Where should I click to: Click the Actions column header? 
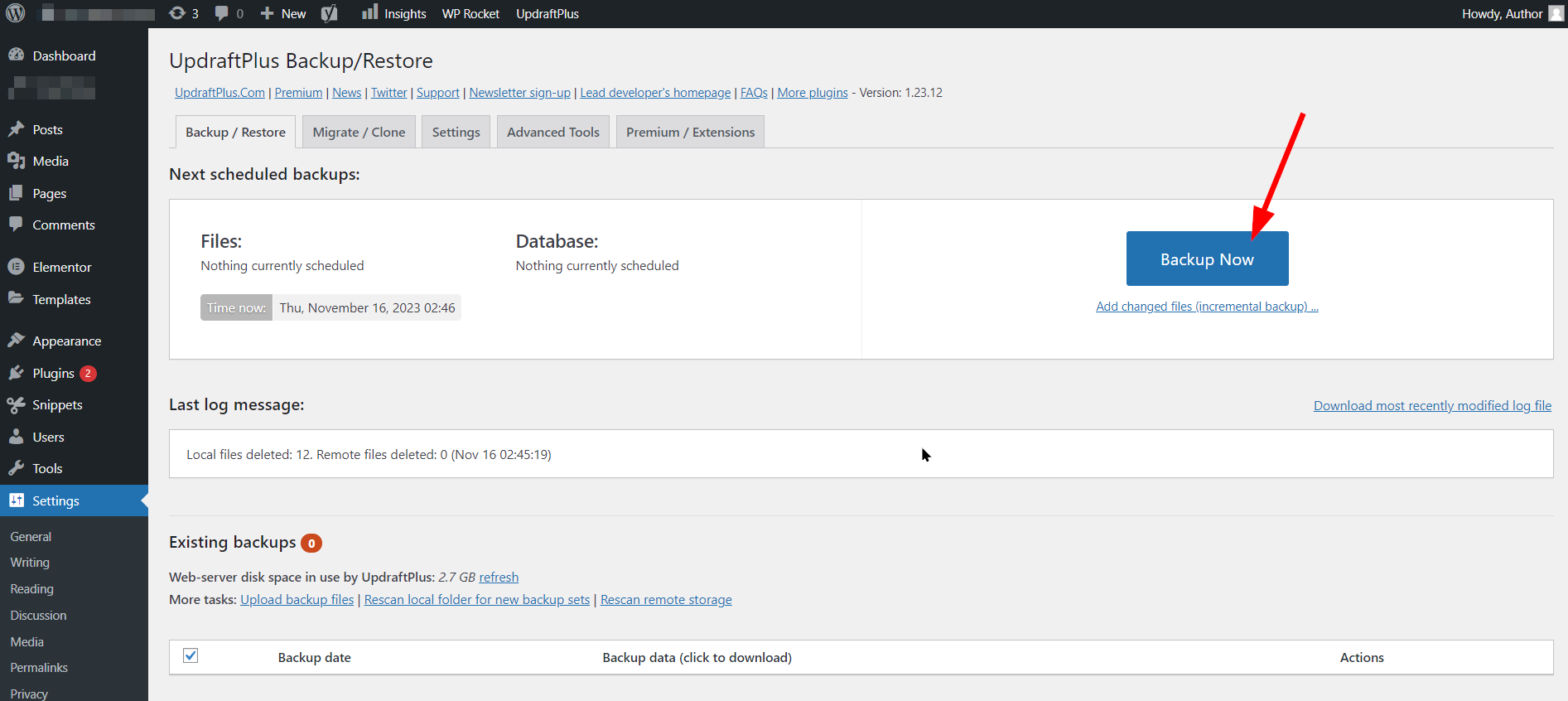coord(1362,657)
